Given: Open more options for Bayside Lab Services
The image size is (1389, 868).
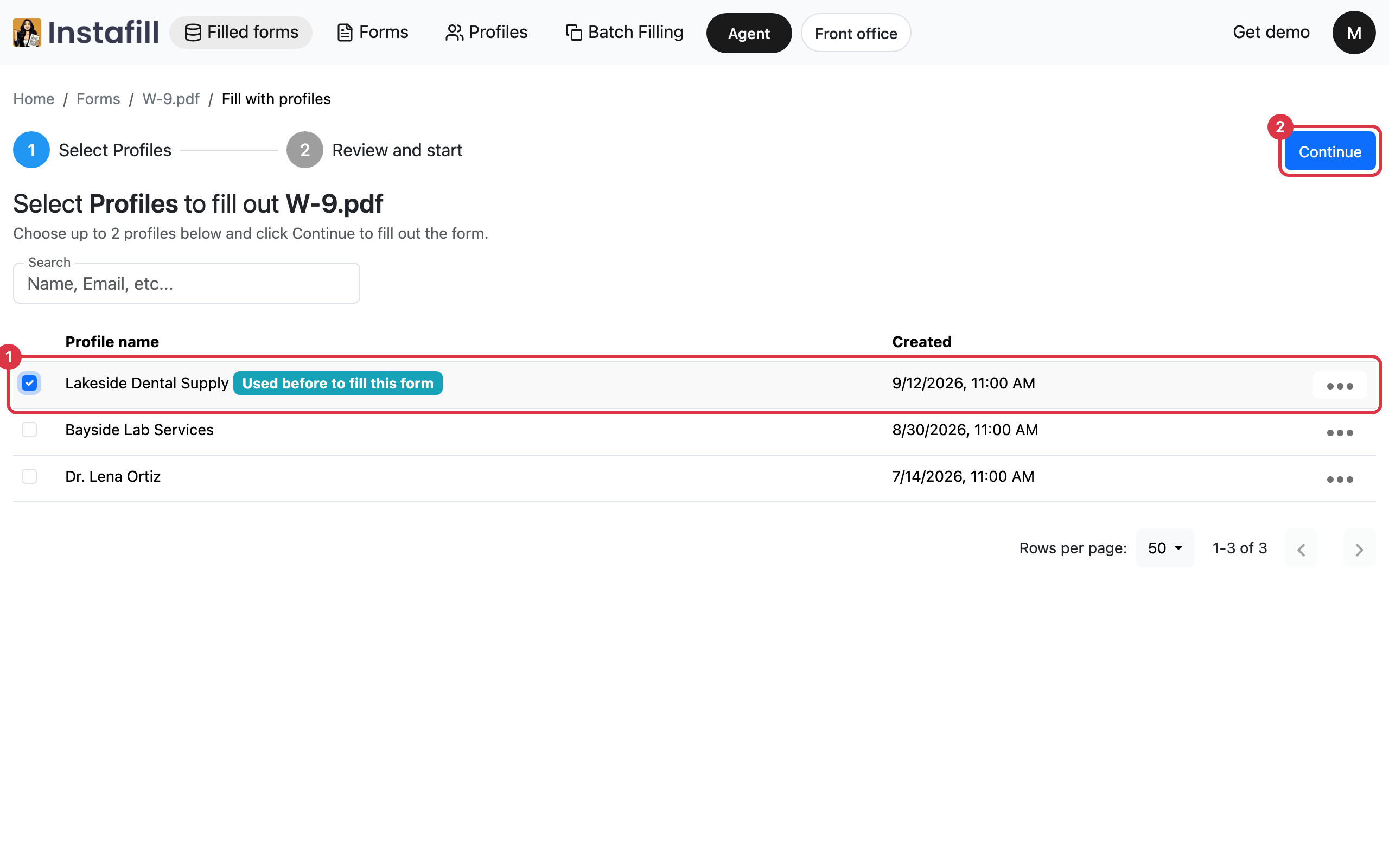Looking at the screenshot, I should click(x=1340, y=432).
